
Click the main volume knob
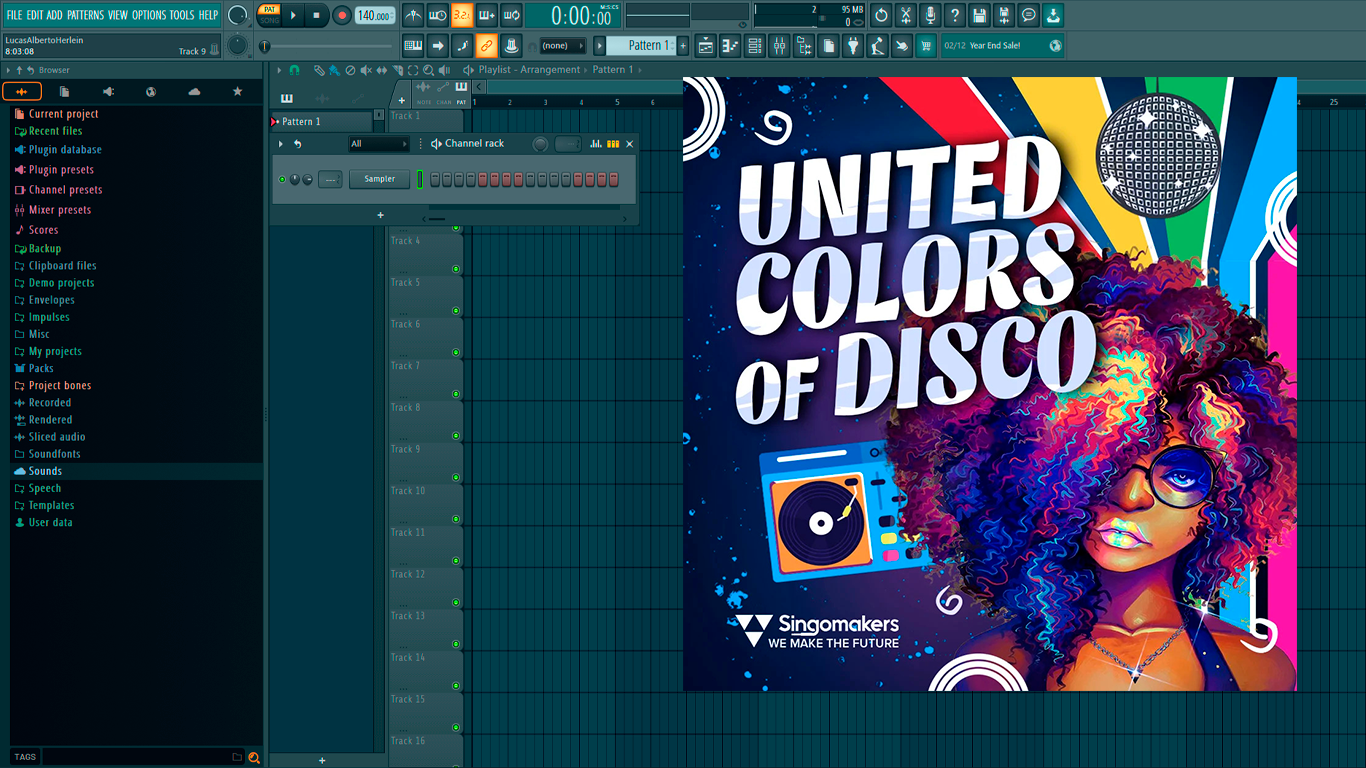(x=237, y=15)
